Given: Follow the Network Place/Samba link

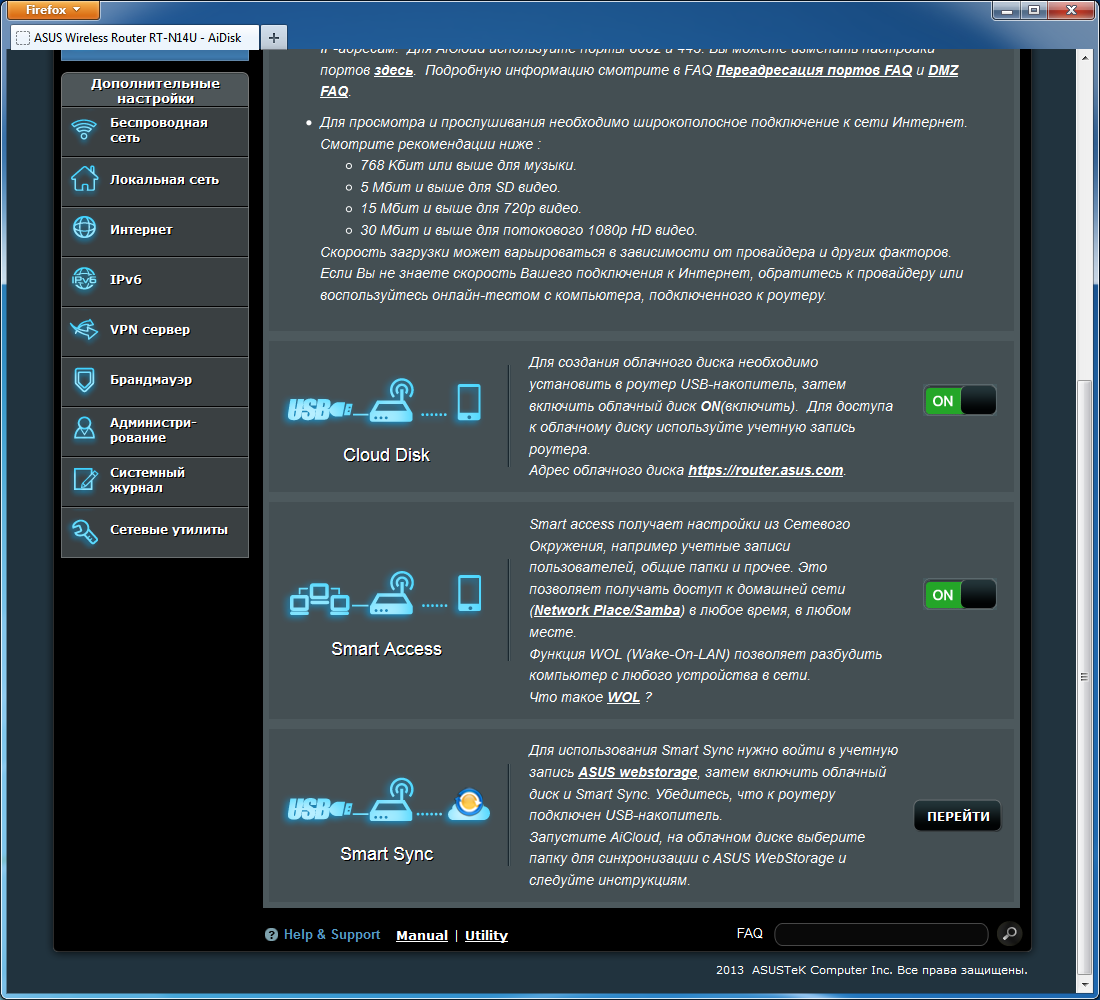Looking at the screenshot, I should (607, 611).
